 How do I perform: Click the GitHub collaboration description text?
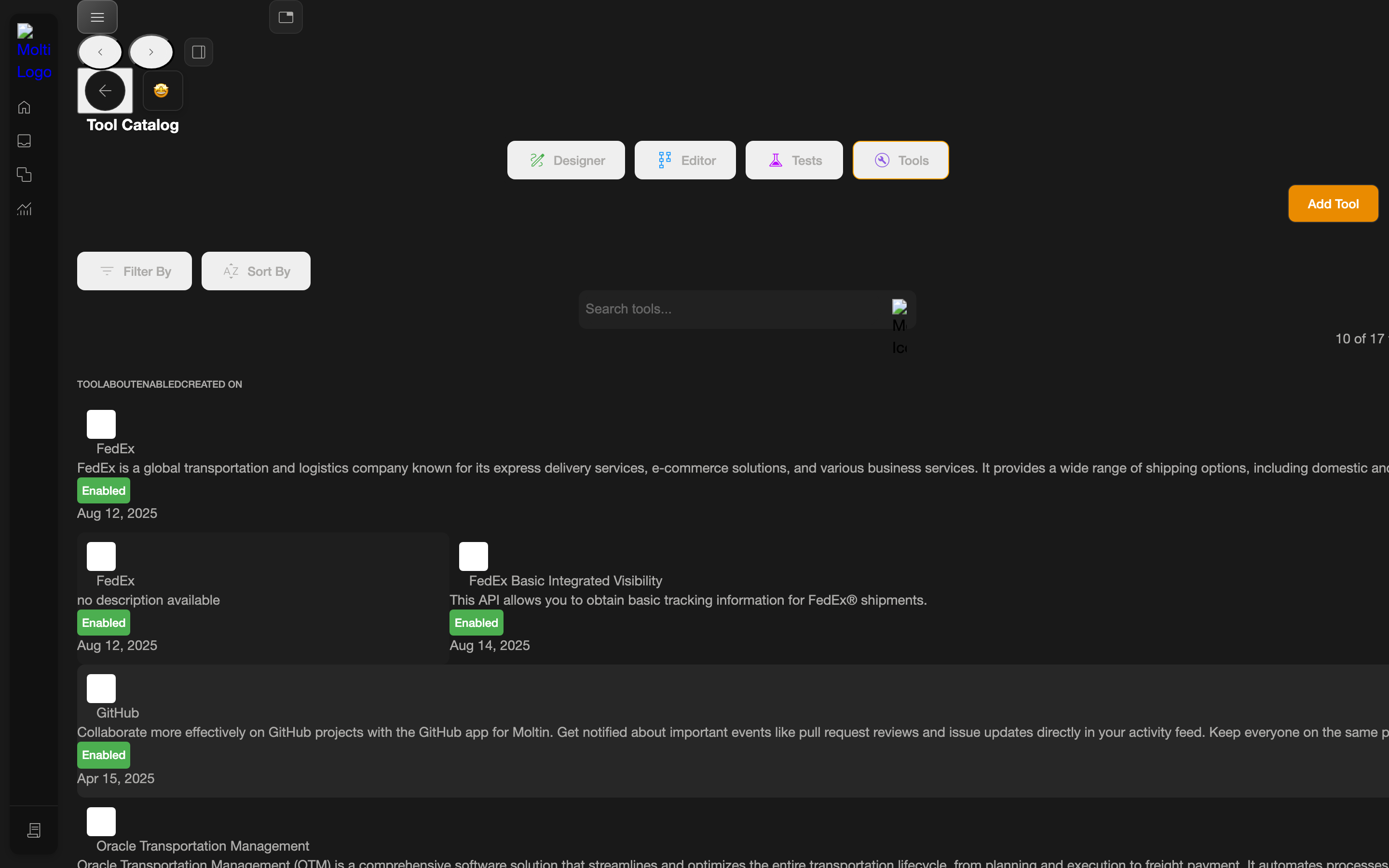(733, 732)
